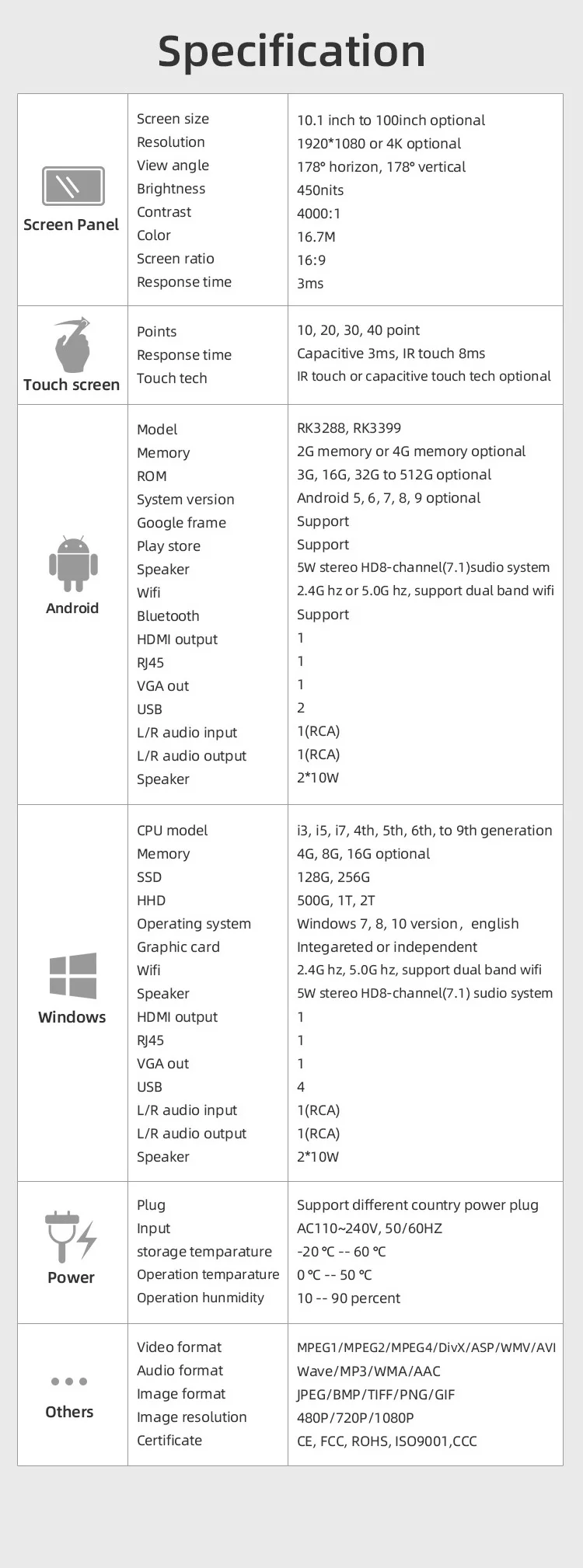Click the Screen Panel label

pos(72,225)
